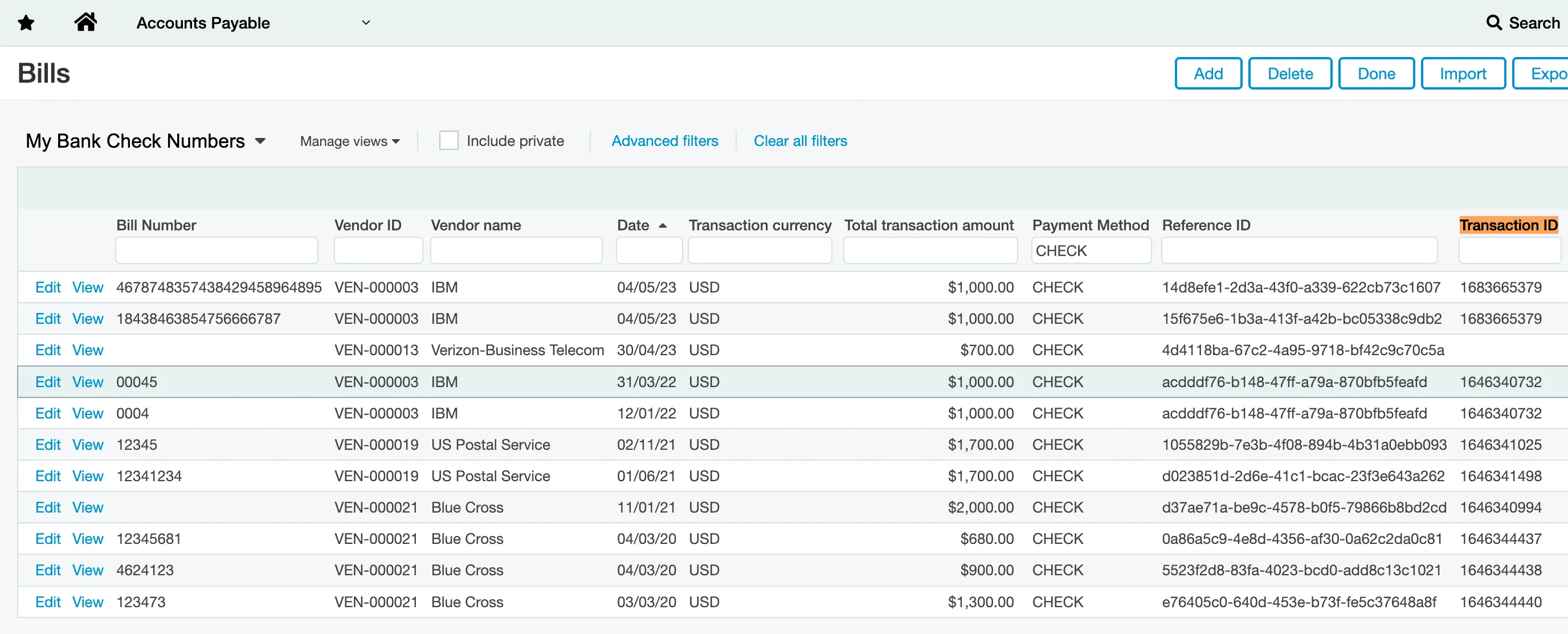Click Edit for bill 12345681
This screenshot has width=1568, height=634.
[x=47, y=539]
